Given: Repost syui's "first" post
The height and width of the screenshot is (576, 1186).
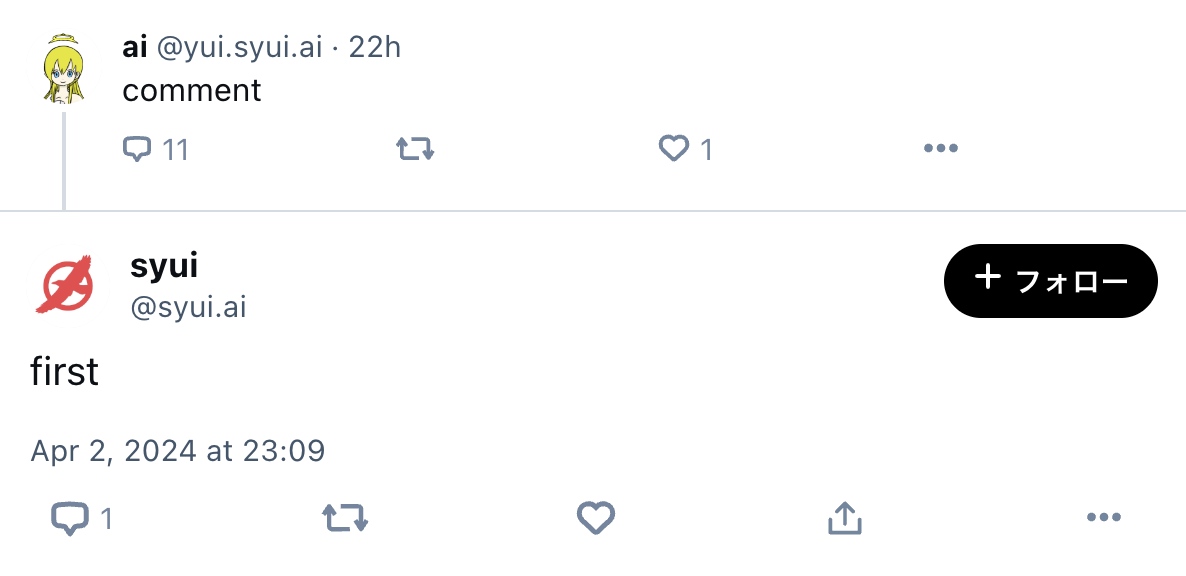Looking at the screenshot, I should pyautogui.click(x=345, y=519).
